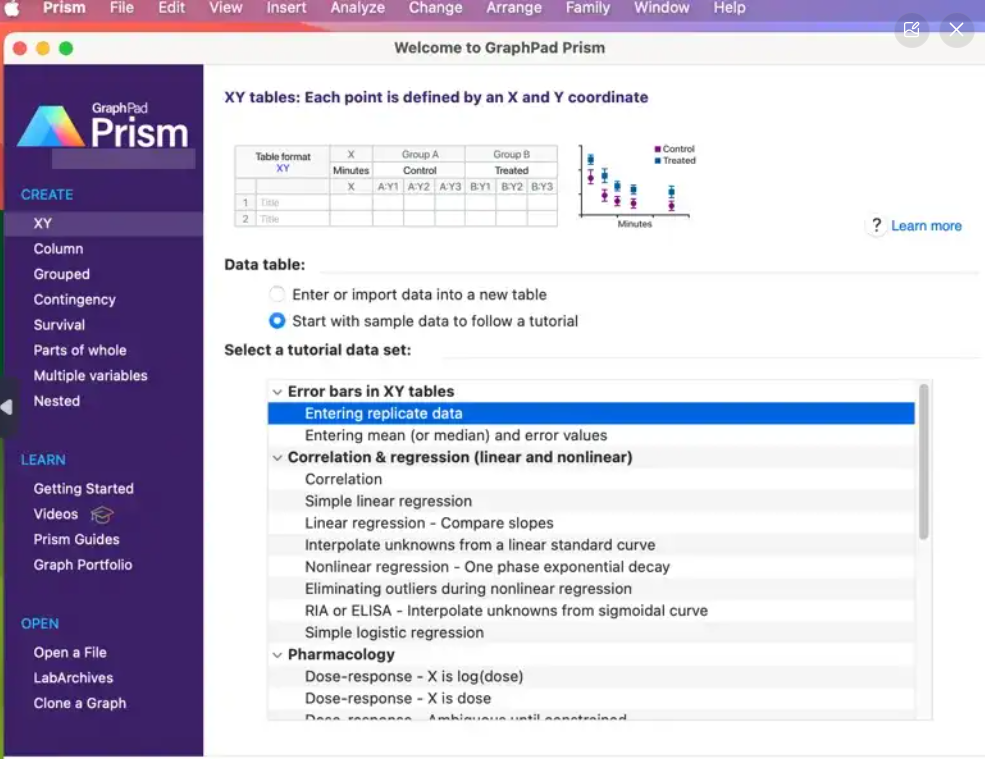This screenshot has width=985, height=759.
Task: Select Grouped table type
Action: click(62, 275)
